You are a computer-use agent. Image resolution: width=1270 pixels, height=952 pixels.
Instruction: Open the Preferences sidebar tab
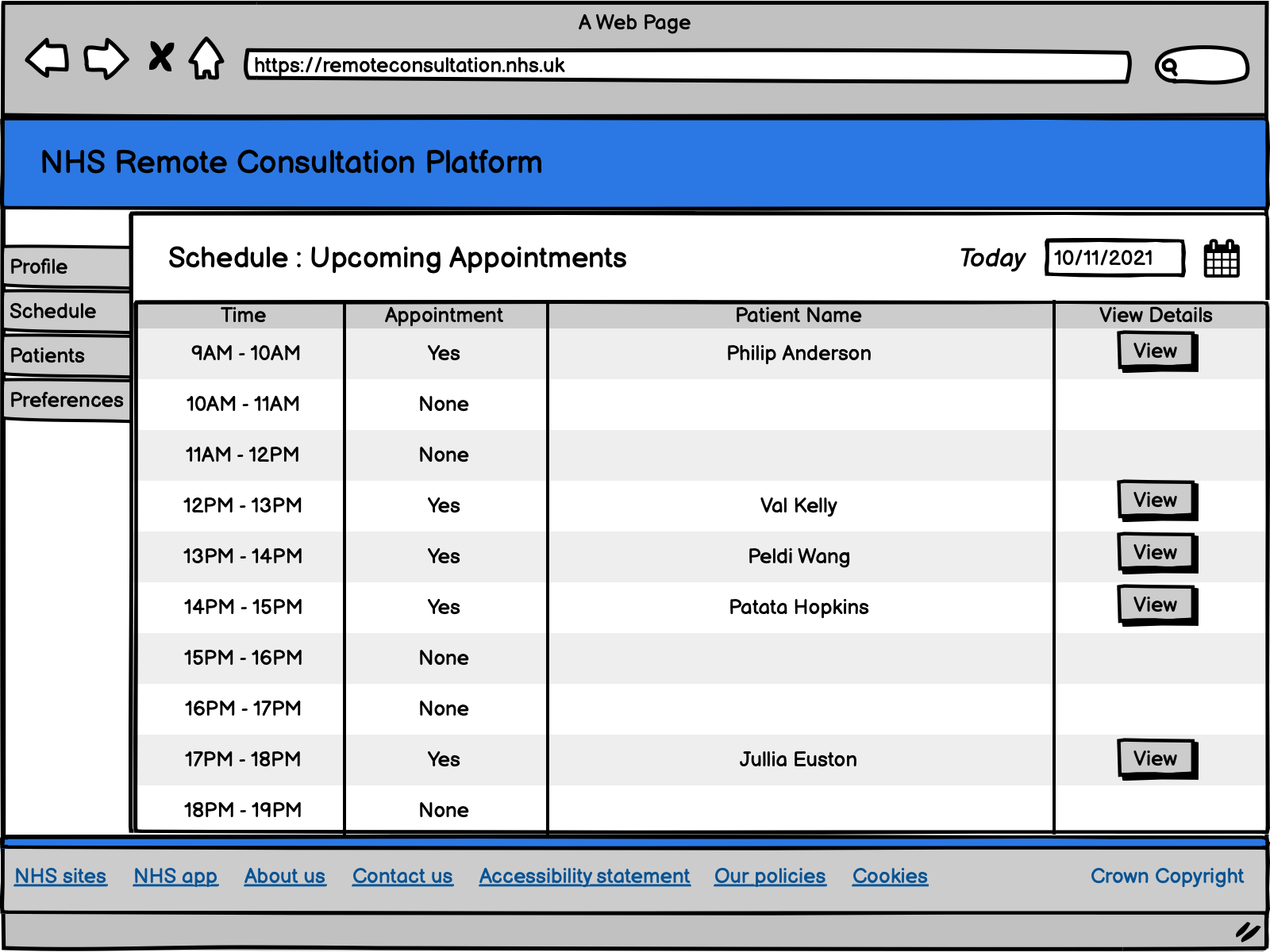(67, 400)
